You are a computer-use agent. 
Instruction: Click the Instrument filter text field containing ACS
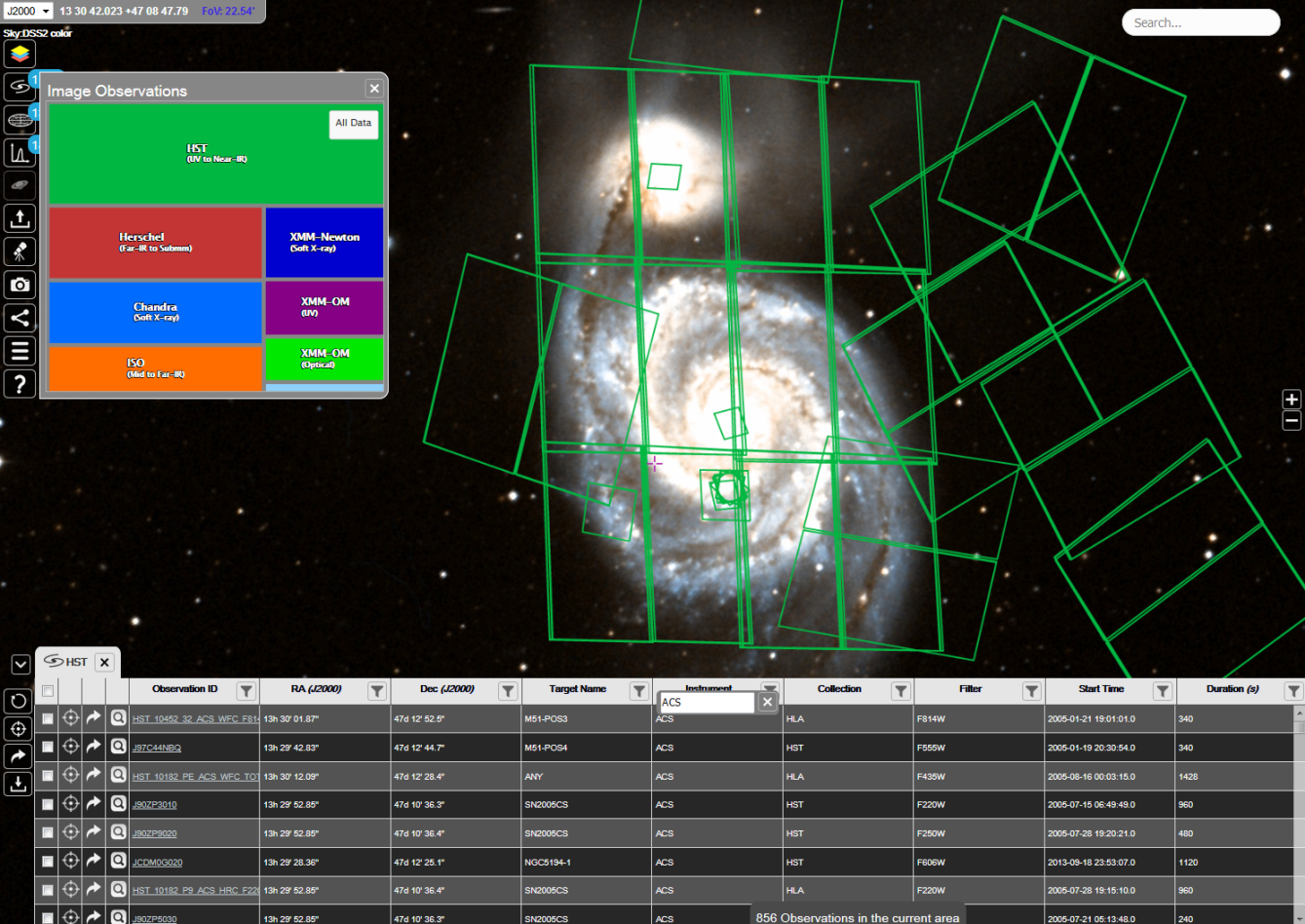click(706, 702)
